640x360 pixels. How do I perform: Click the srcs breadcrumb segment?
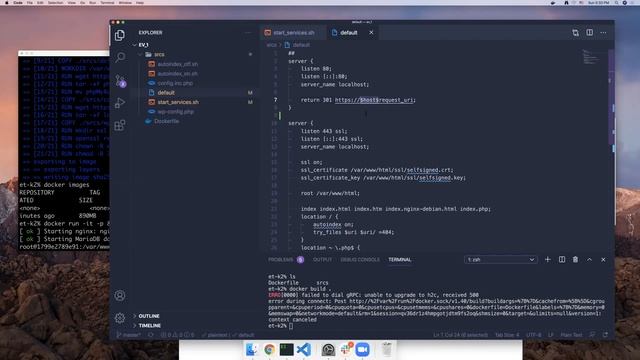(x=271, y=45)
